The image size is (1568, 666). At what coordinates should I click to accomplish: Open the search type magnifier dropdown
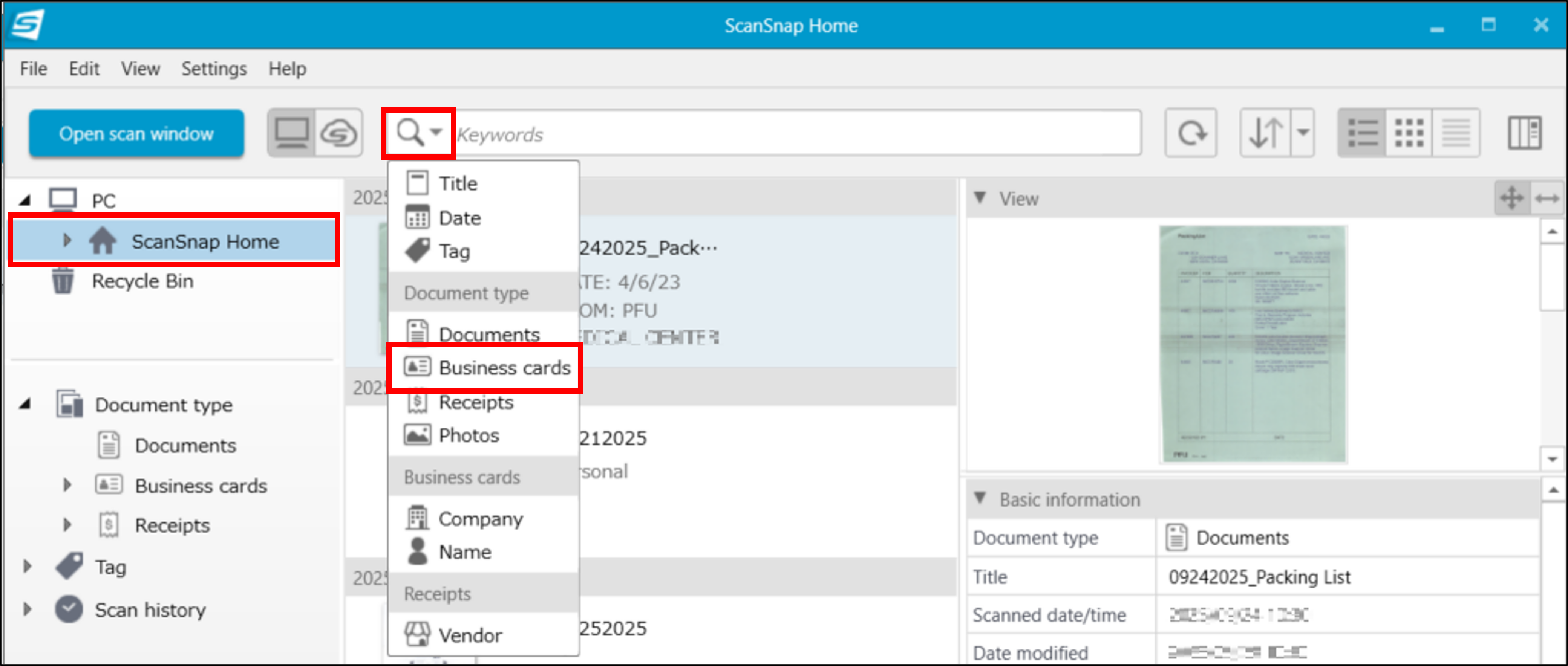(x=419, y=133)
